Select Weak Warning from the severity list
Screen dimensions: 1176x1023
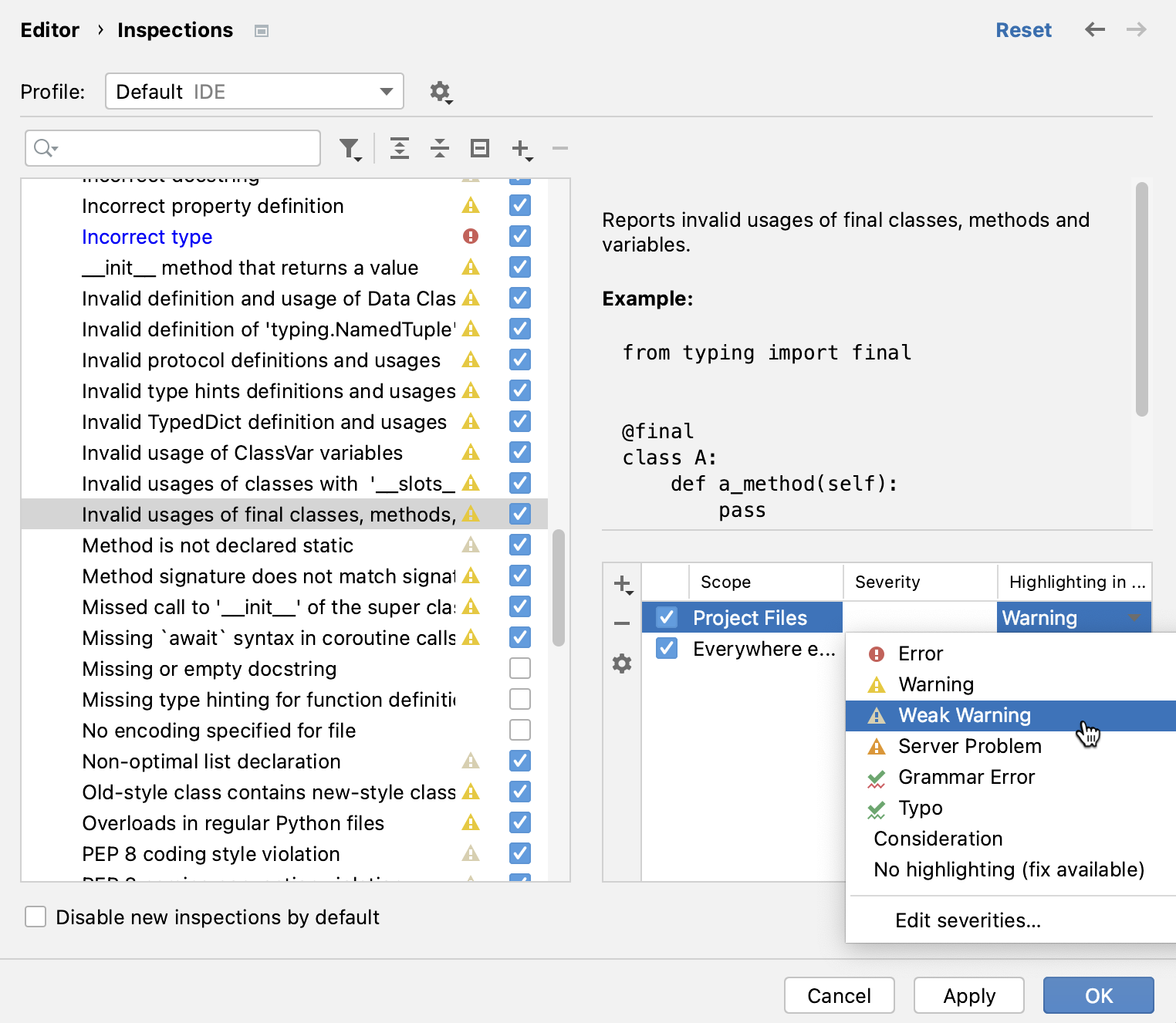click(965, 715)
